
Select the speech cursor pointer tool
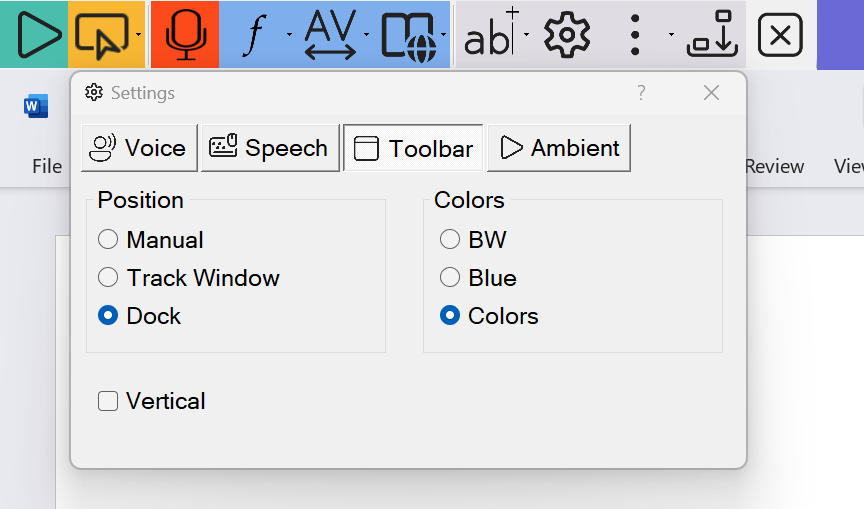point(99,35)
